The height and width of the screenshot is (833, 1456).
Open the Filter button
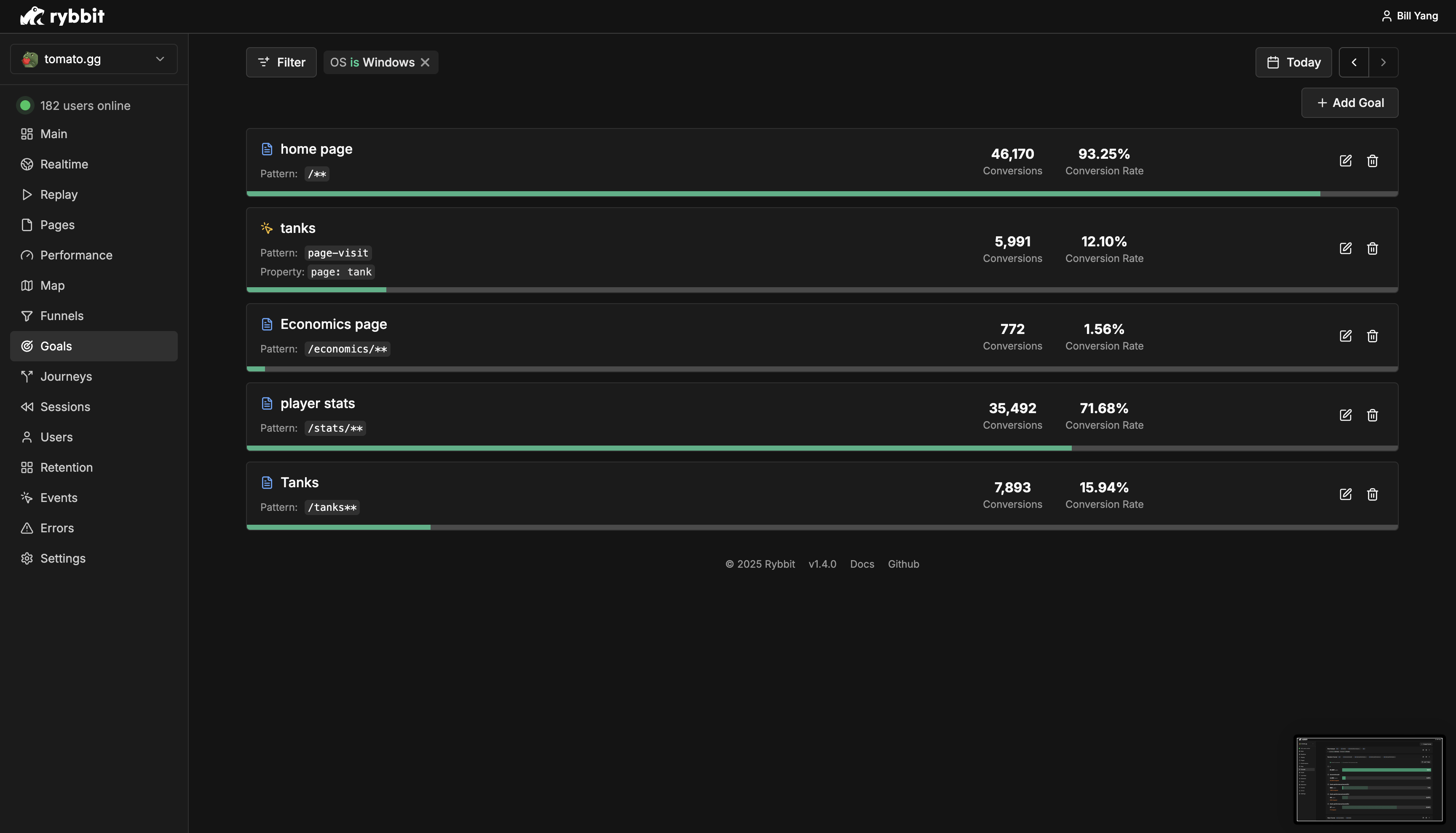(281, 62)
